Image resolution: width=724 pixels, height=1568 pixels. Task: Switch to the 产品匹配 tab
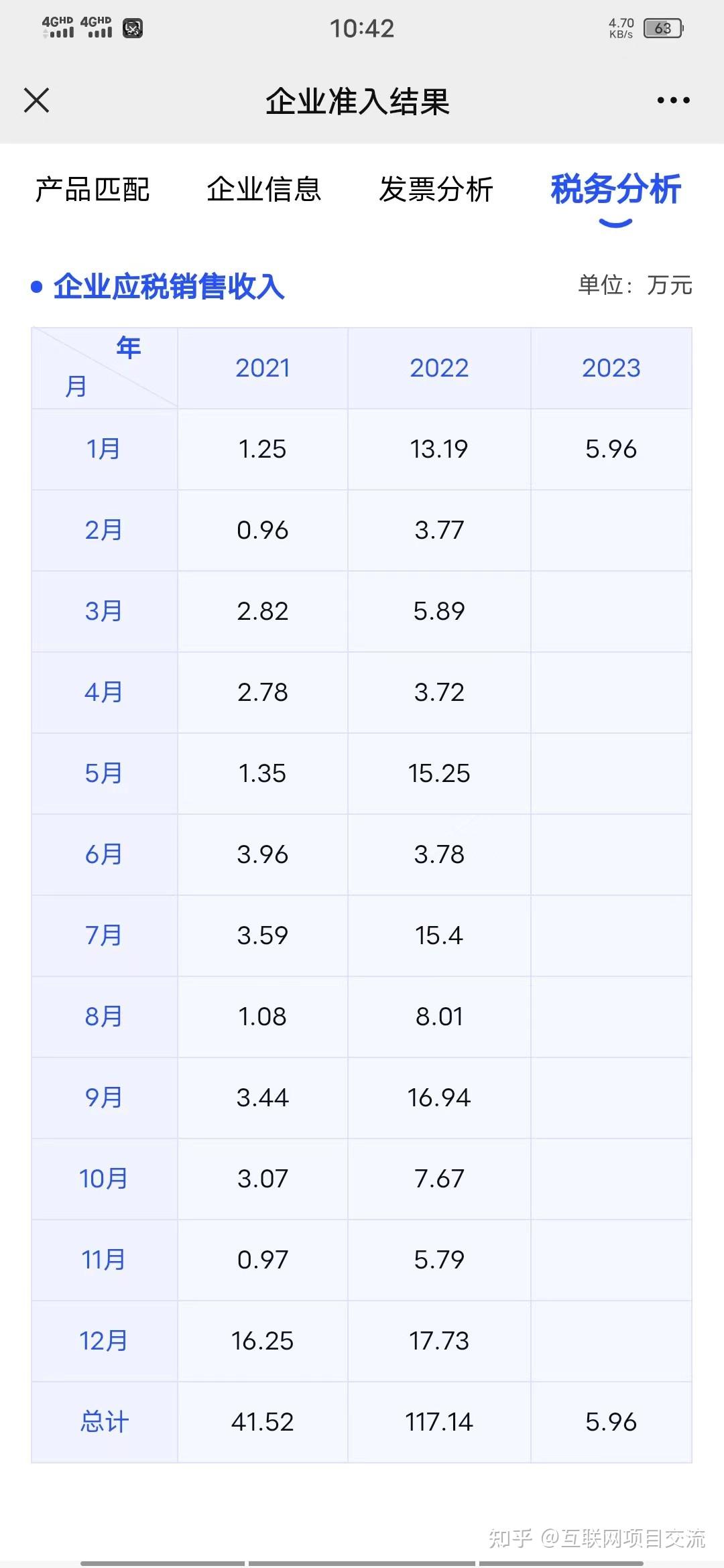[x=93, y=190]
